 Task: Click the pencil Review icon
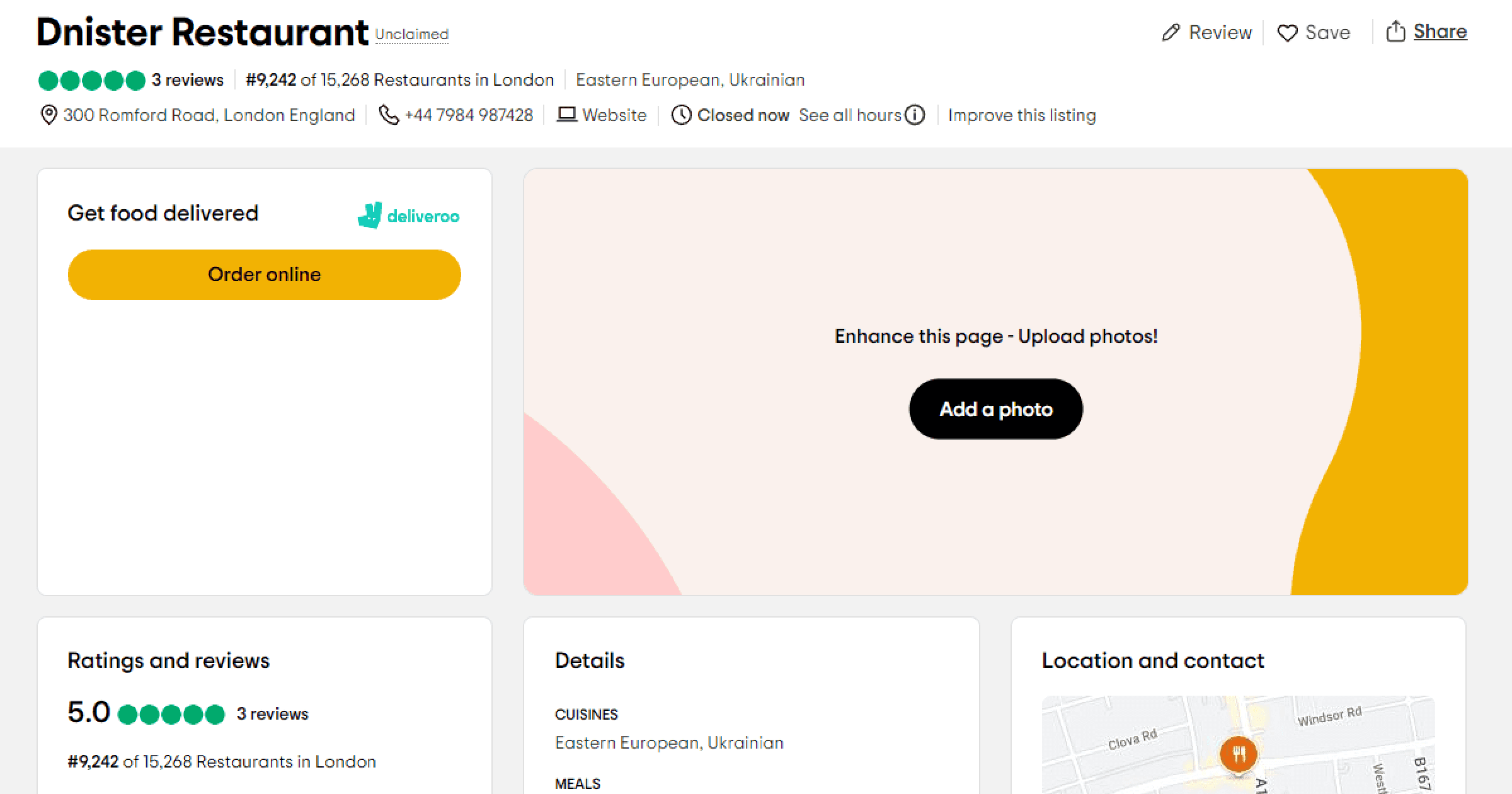(x=1171, y=33)
